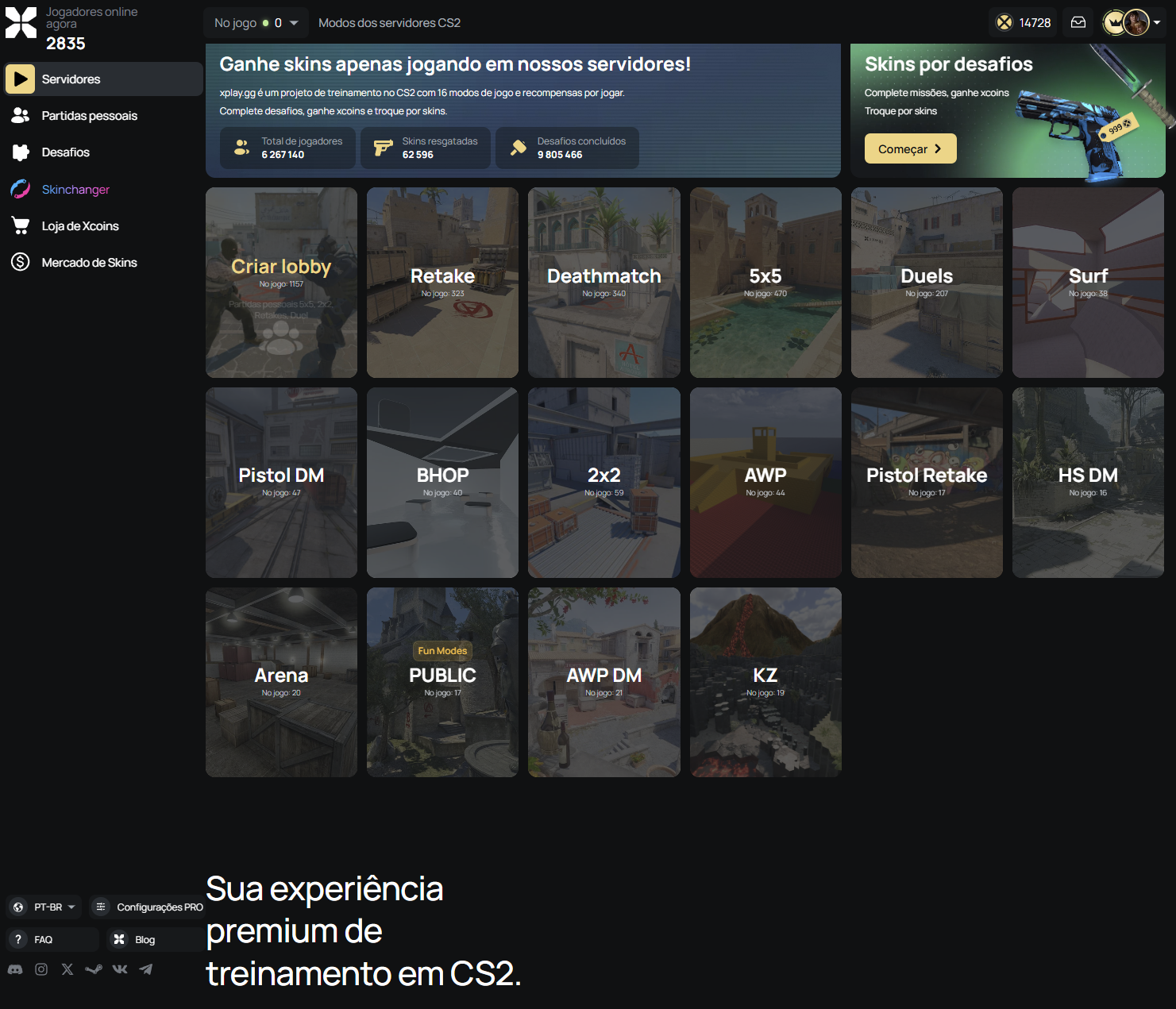Open the FAQ link
The height and width of the screenshot is (1009, 1176).
coord(44,939)
